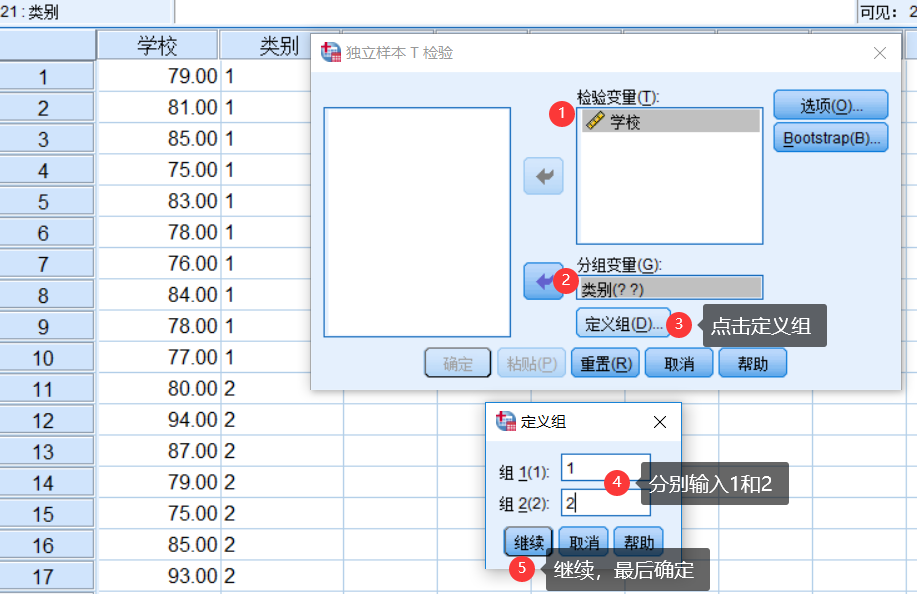Viewport: 917px width, 594px height.
Task: Click 取消 in T-test dialog
Action: pos(679,363)
